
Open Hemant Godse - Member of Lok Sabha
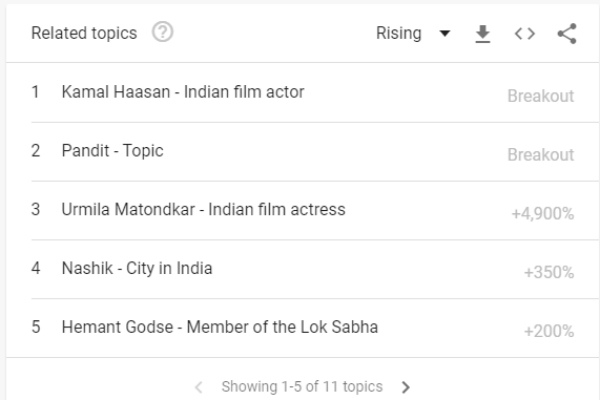click(x=220, y=327)
